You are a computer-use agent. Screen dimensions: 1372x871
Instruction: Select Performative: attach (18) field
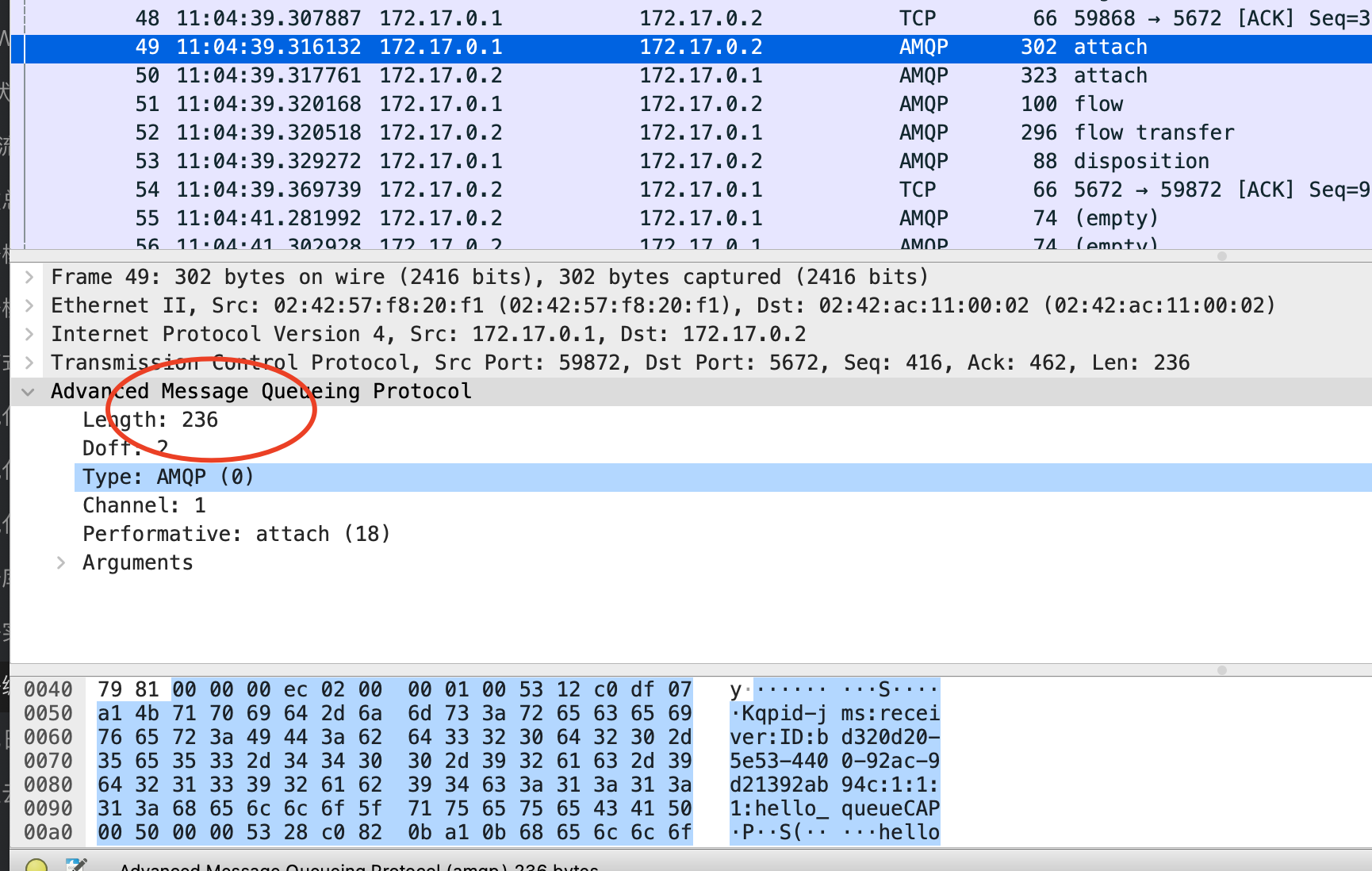[236, 534]
